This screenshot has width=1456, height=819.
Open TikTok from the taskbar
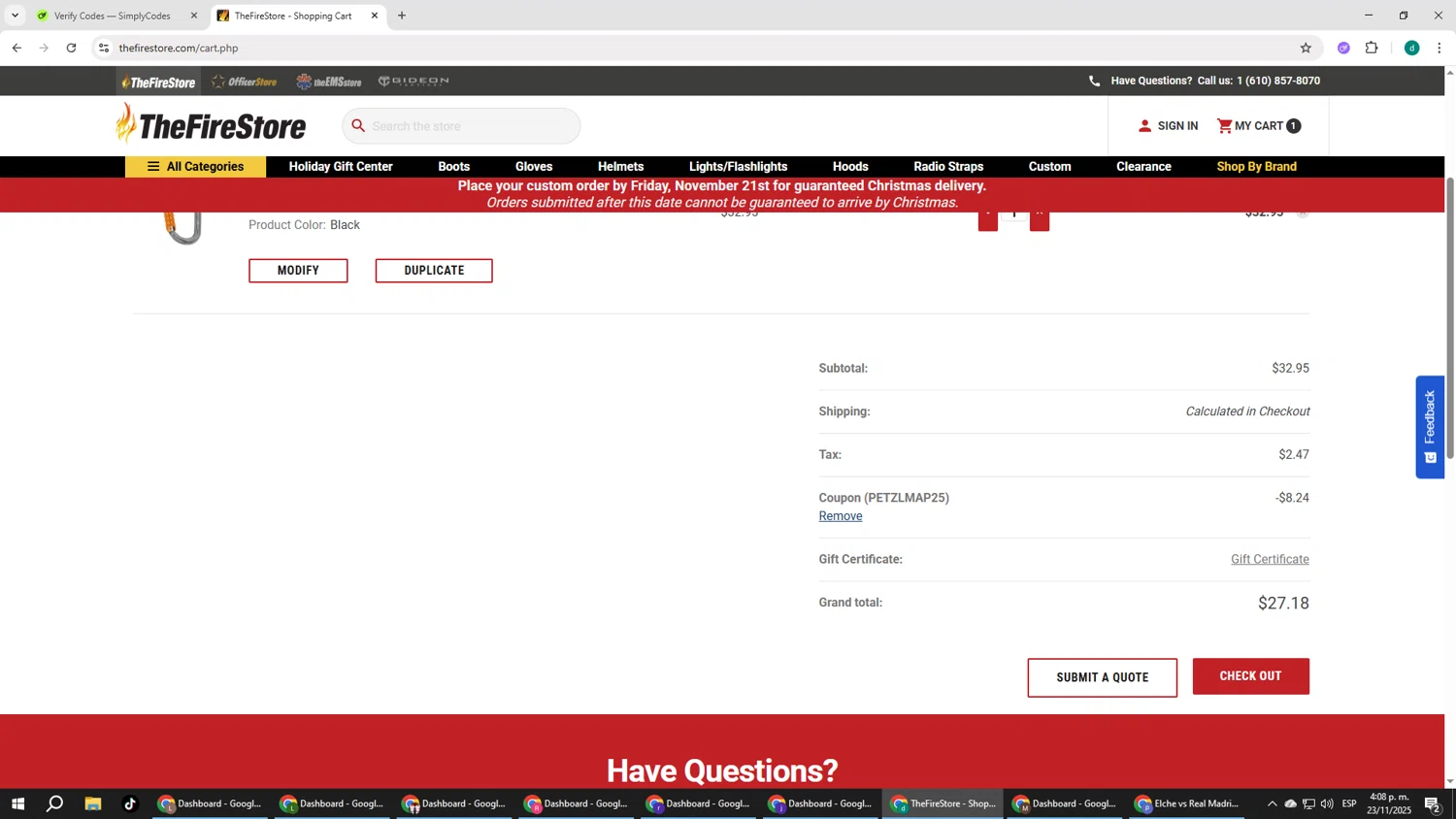click(x=130, y=803)
